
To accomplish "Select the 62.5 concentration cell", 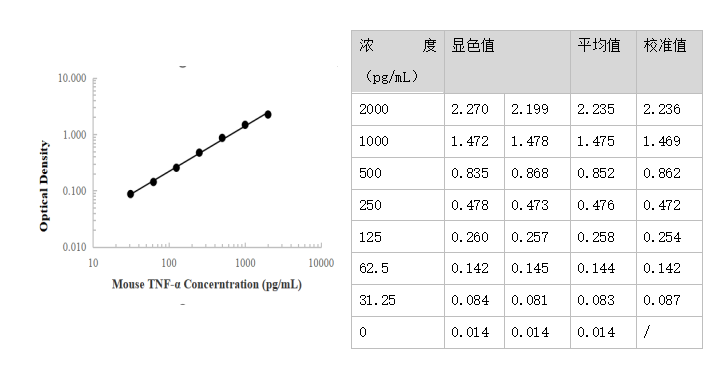I will (x=398, y=268).
